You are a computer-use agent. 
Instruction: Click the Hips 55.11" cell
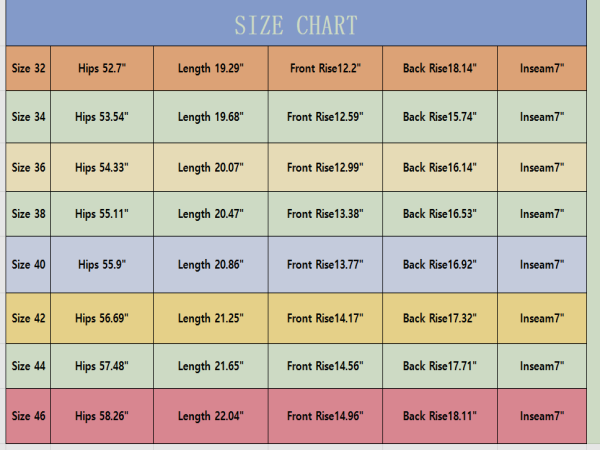102,214
